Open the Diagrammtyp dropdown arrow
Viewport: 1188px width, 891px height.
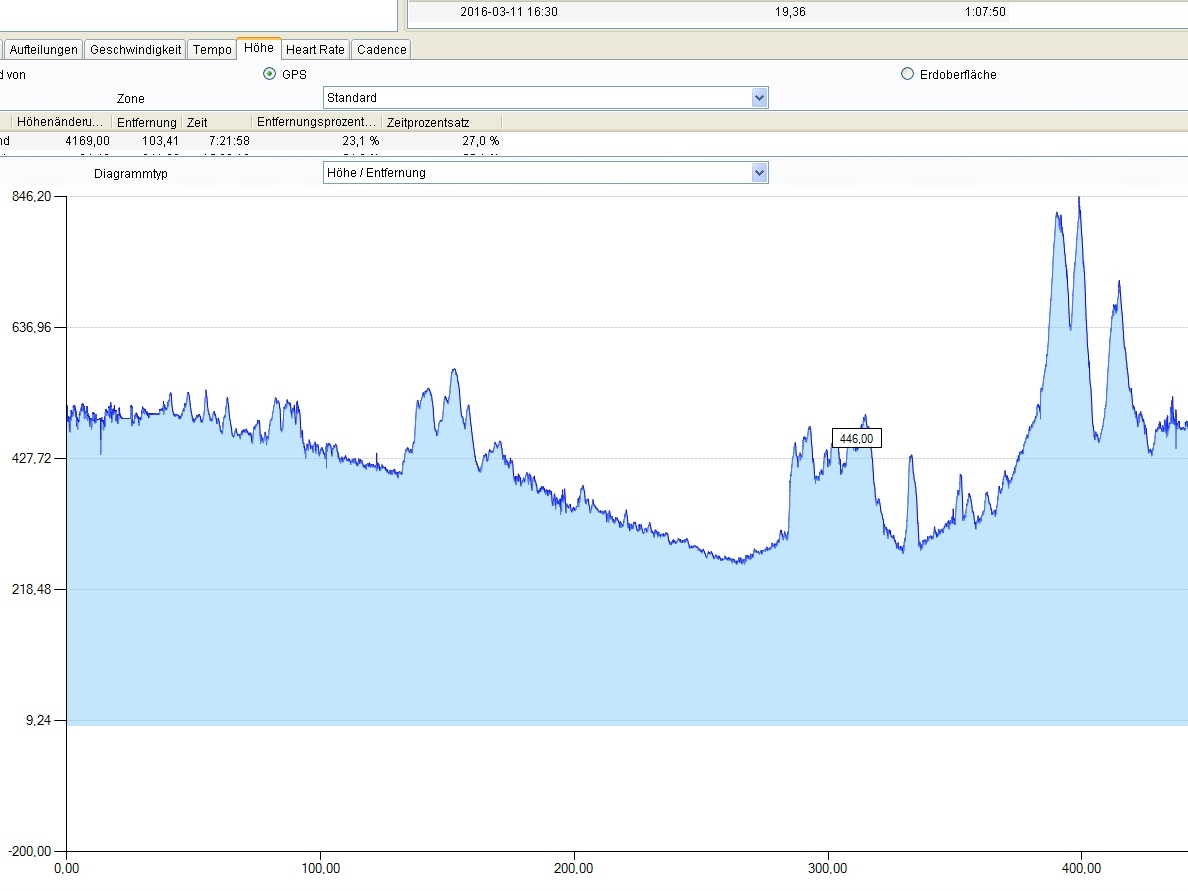pyautogui.click(x=759, y=173)
